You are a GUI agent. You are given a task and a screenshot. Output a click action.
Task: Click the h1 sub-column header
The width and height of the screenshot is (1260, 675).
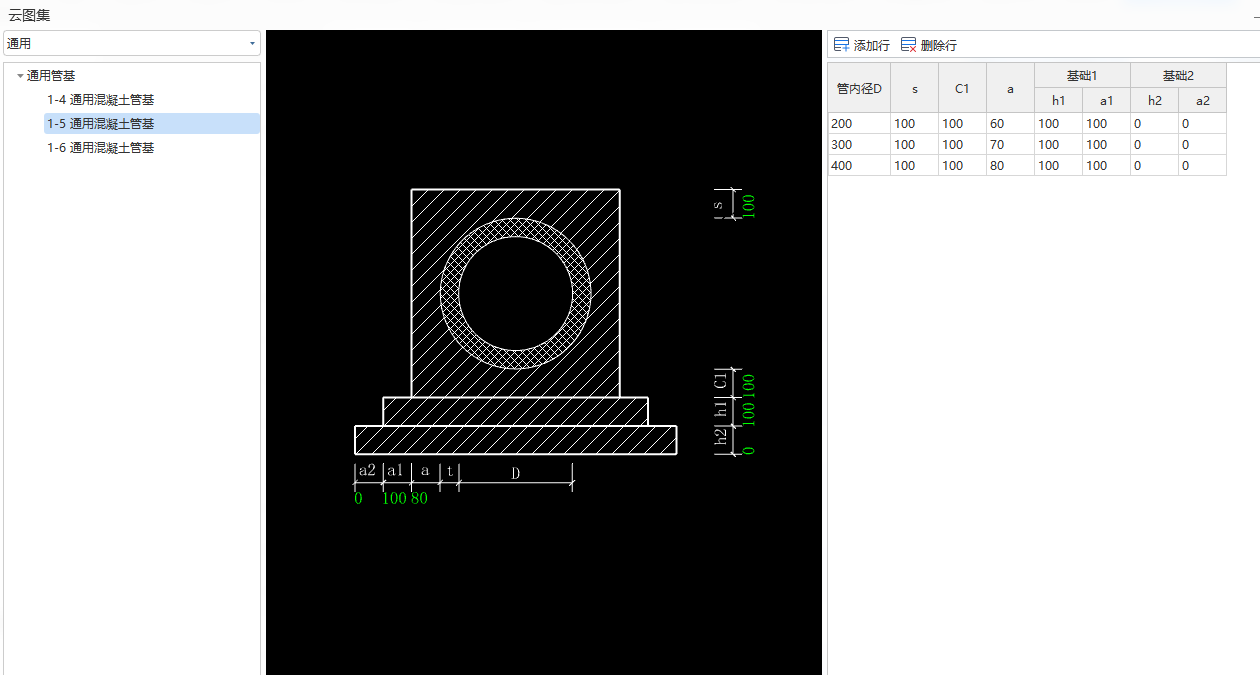1058,100
